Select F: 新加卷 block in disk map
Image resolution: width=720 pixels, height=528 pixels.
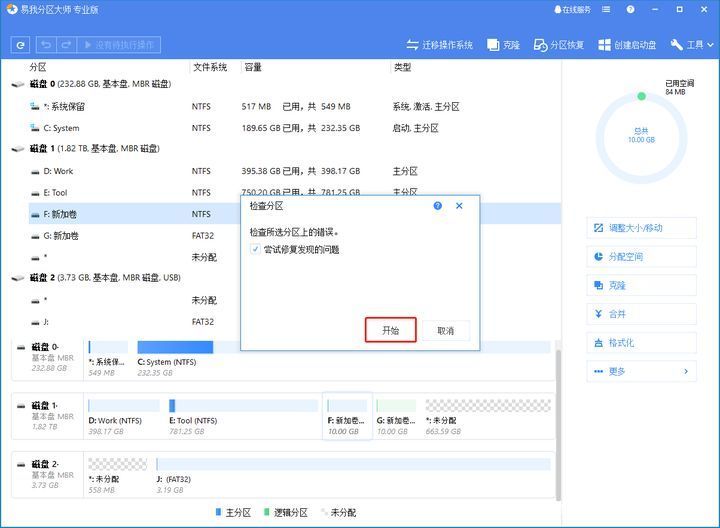click(x=347, y=417)
